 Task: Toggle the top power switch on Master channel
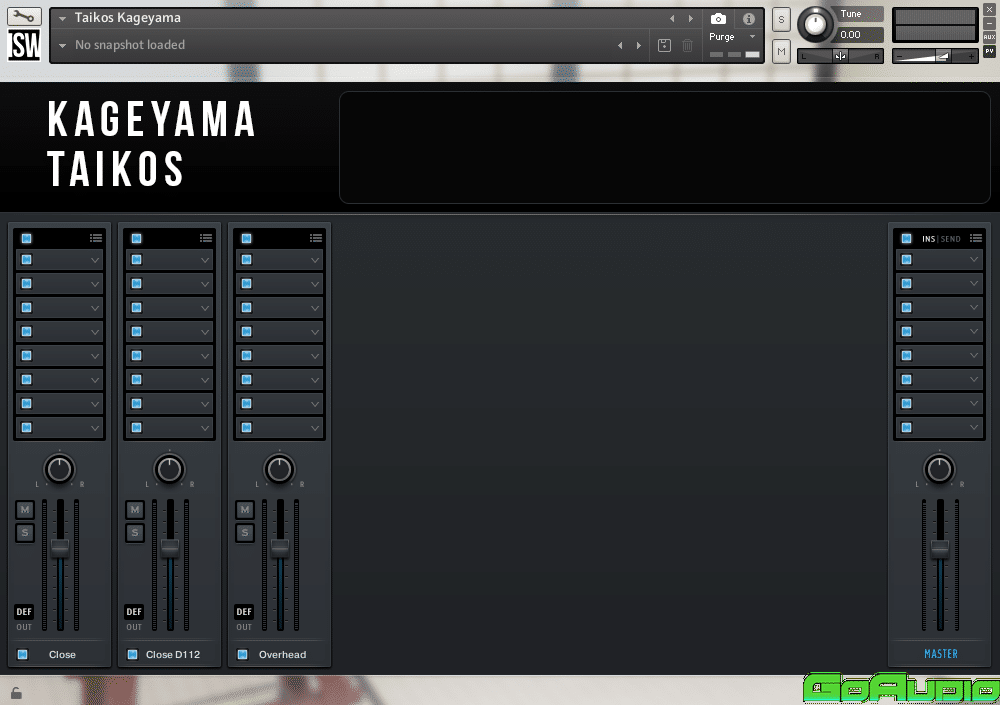(x=906, y=239)
